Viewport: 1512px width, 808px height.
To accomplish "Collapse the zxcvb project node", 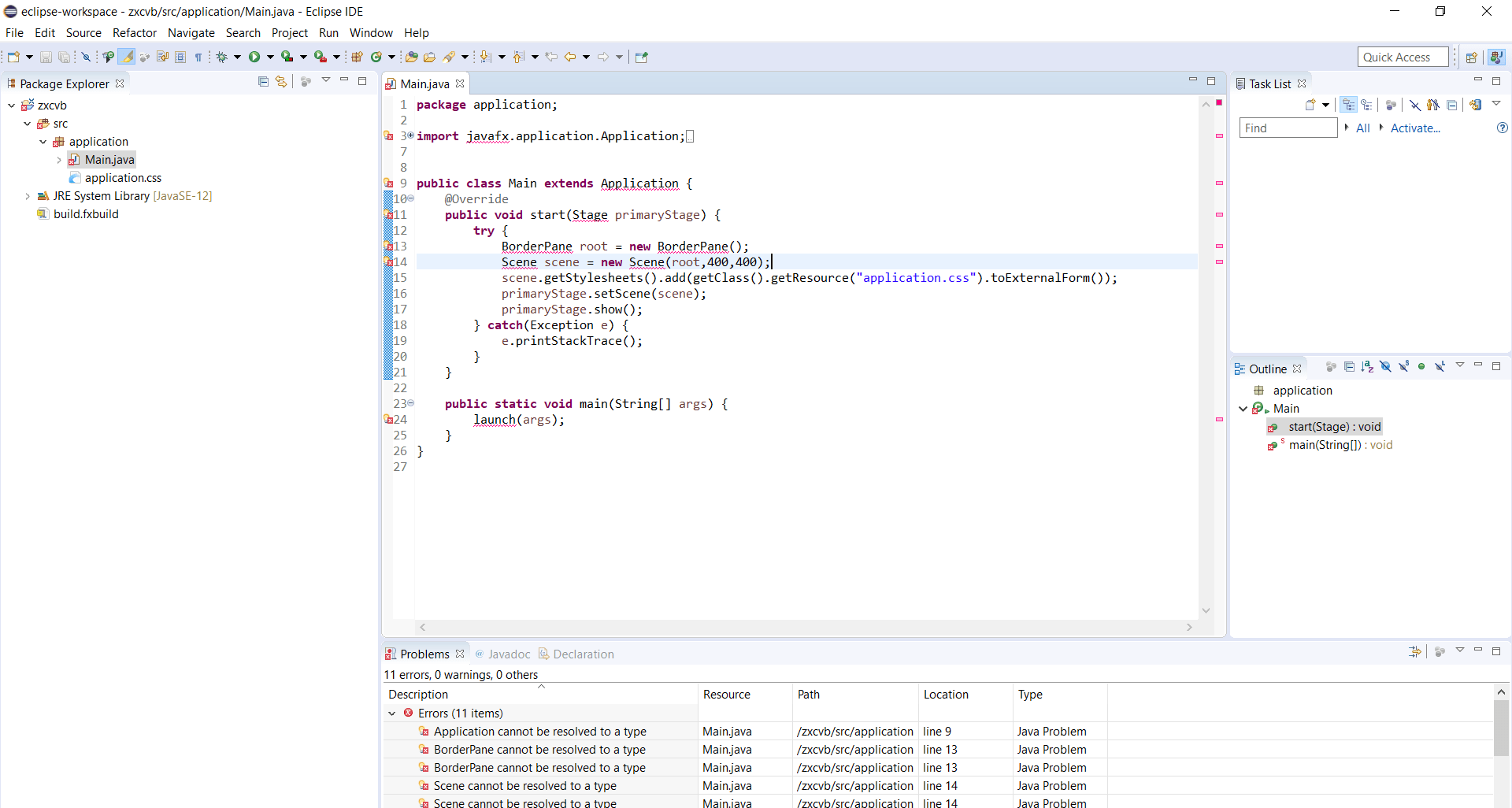I will [x=12, y=106].
